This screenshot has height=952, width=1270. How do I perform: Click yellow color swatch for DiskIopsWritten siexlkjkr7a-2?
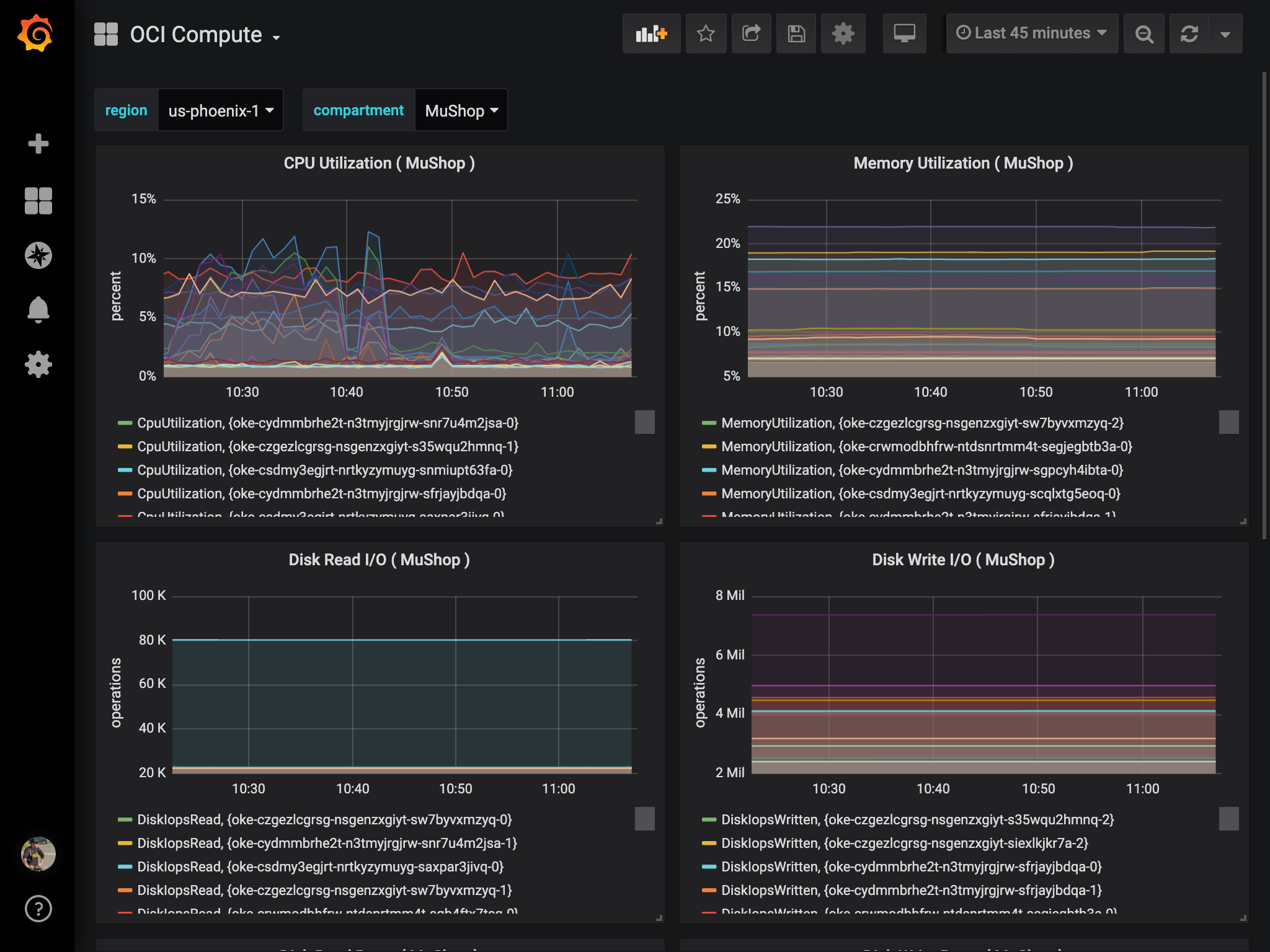point(709,844)
